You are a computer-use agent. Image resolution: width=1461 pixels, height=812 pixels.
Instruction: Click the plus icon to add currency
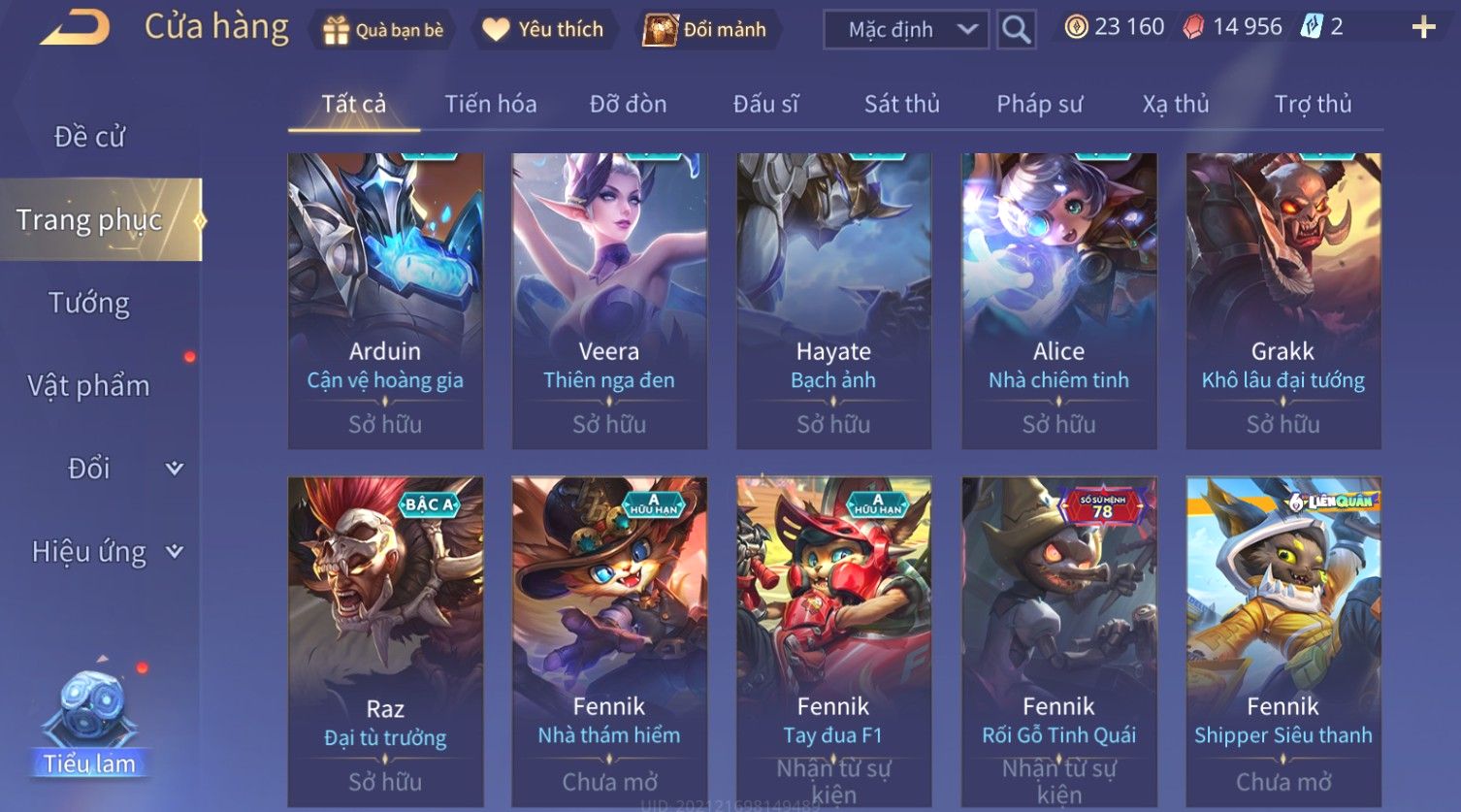1423,27
